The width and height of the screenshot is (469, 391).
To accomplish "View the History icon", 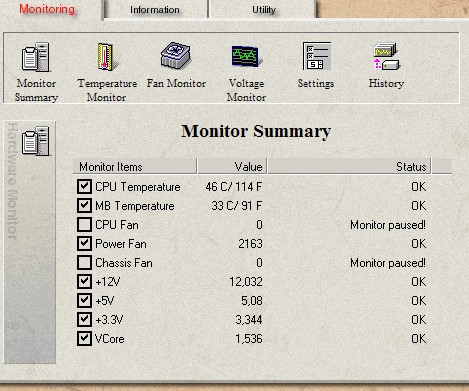I will (x=386, y=56).
